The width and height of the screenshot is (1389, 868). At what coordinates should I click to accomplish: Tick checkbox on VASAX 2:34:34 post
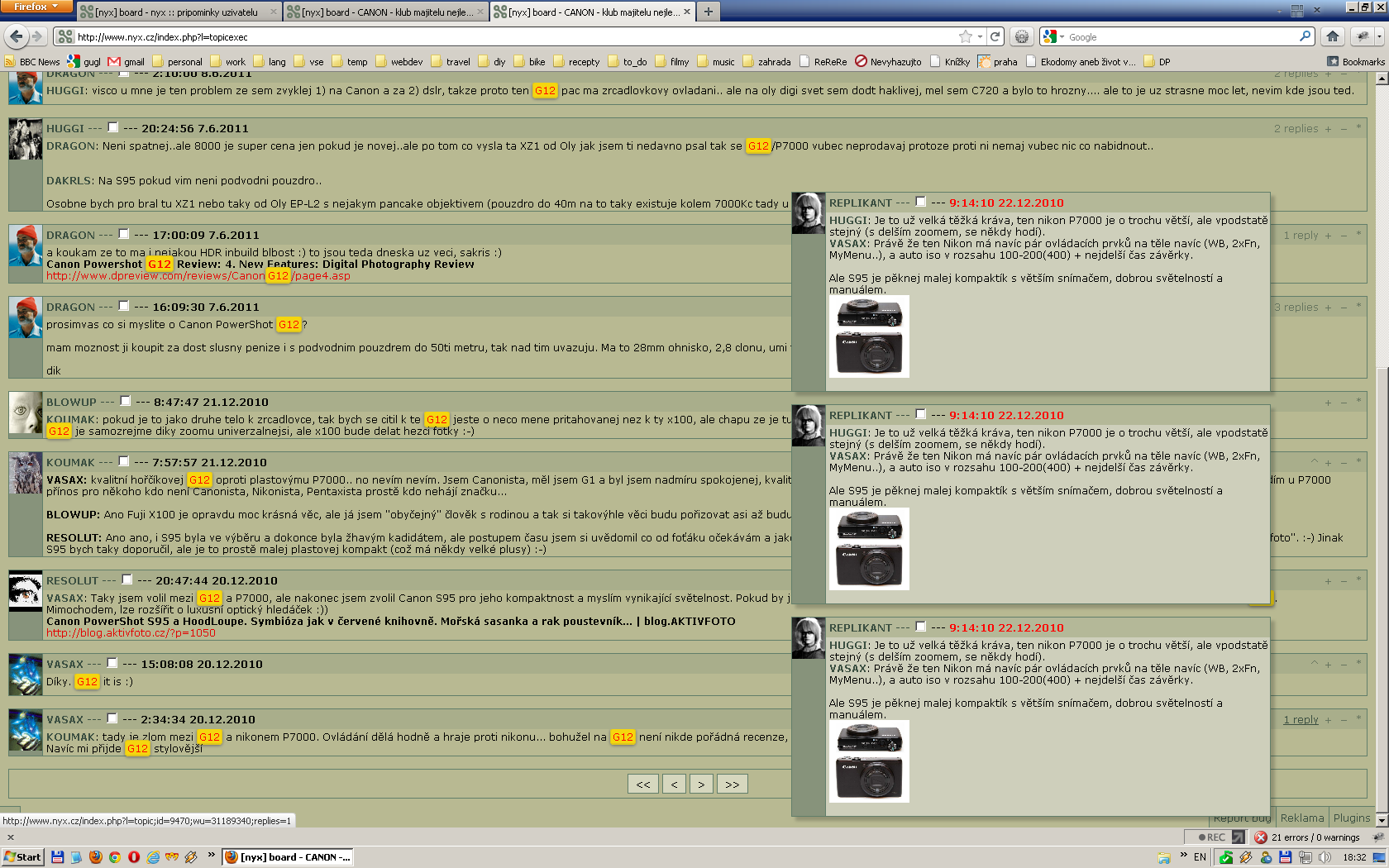112,718
